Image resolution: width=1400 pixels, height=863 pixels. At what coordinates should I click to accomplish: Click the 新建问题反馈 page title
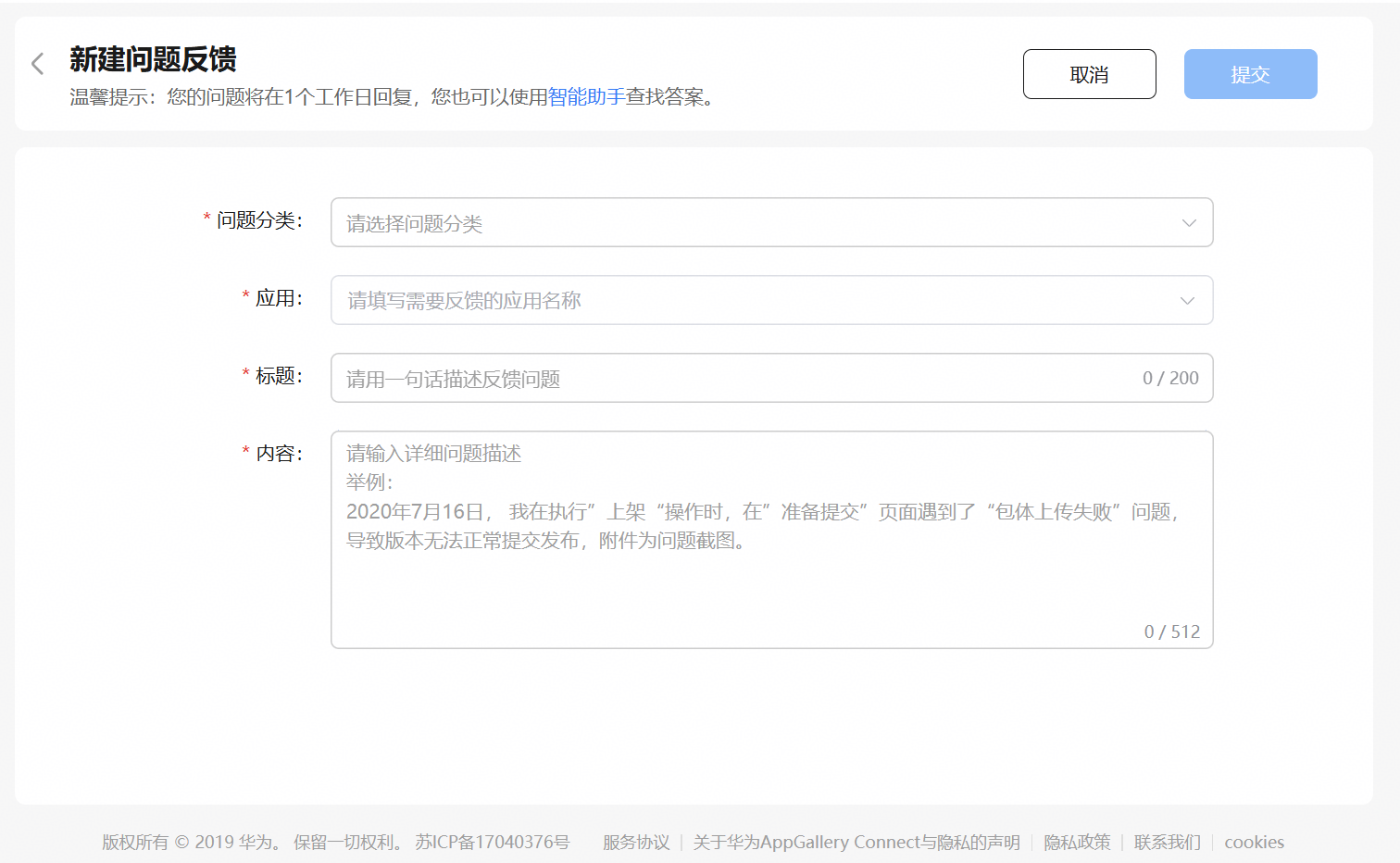(x=153, y=59)
